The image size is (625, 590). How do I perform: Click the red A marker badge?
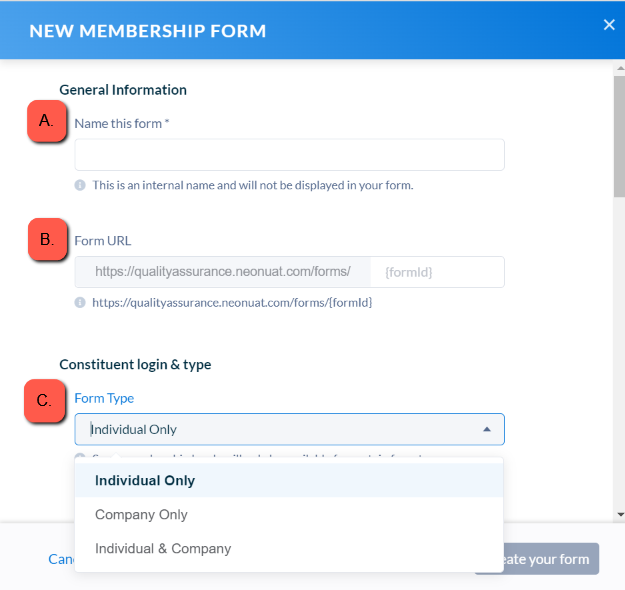click(47, 121)
